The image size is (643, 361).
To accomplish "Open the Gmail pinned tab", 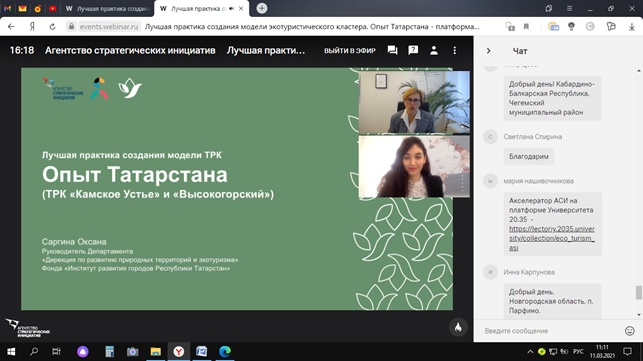I will tap(7, 8).
